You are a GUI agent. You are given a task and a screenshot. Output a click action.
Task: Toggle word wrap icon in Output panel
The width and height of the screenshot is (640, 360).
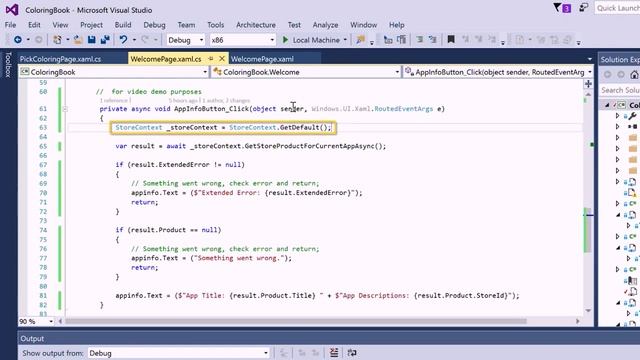[x=352, y=353]
